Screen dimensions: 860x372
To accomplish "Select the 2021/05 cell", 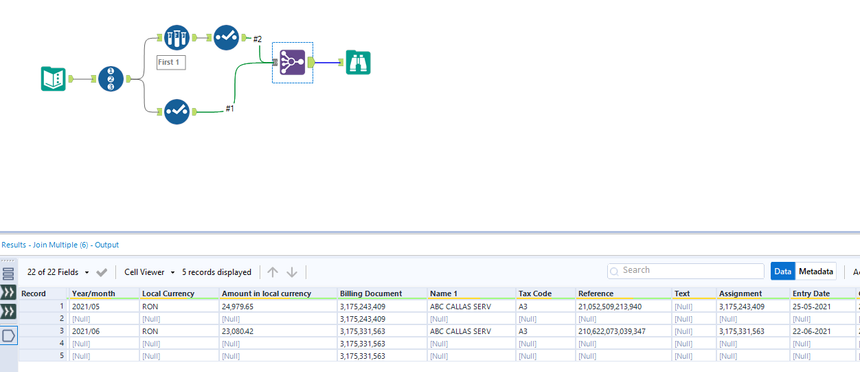I will coord(103,306).
